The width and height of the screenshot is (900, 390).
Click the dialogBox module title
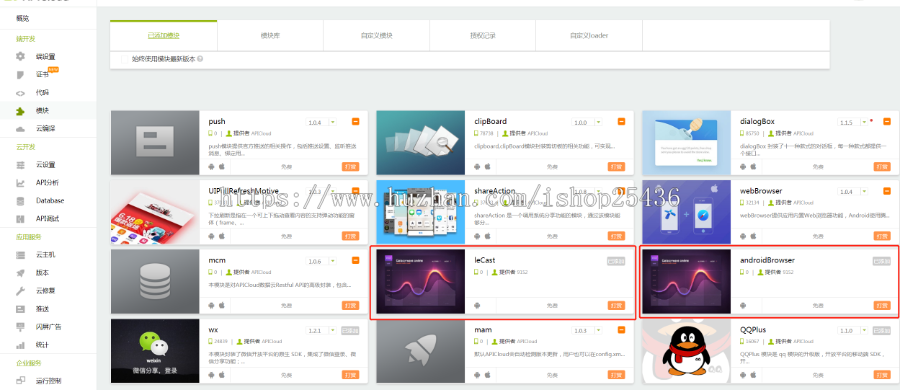pyautogui.click(x=758, y=121)
